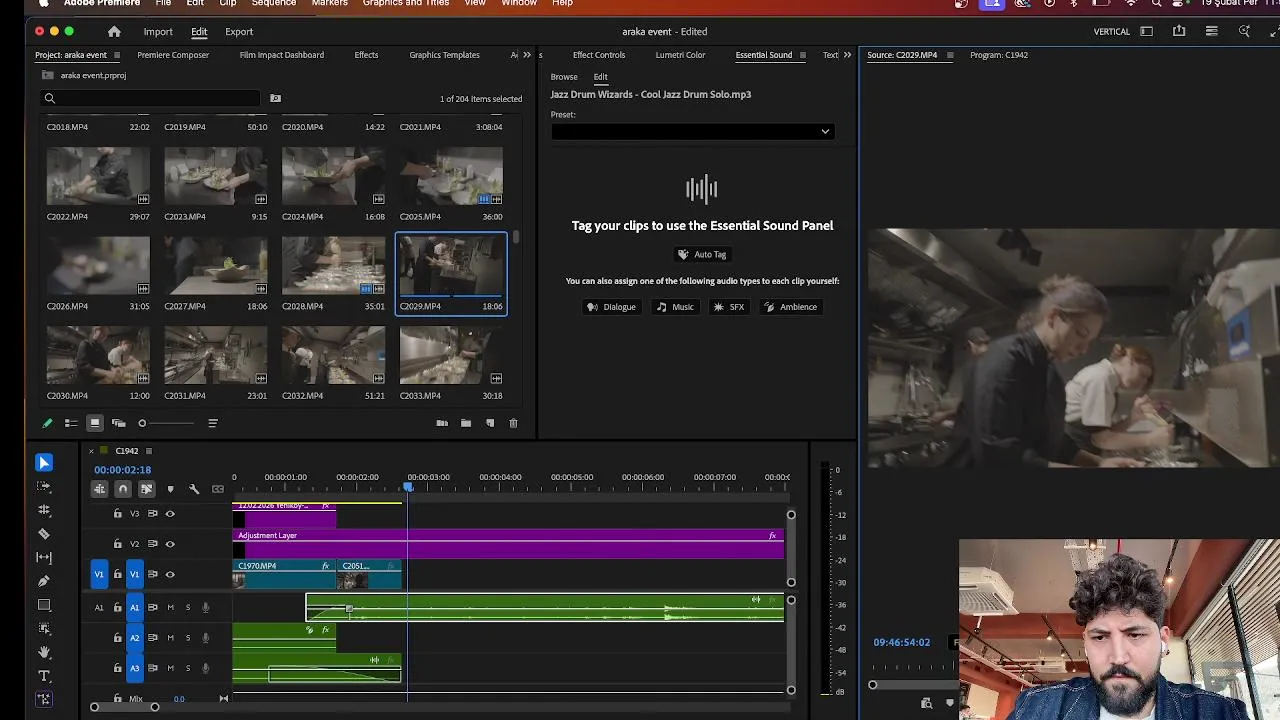Open the Essential Sound Preset dropdown
Image resolution: width=1280 pixels, height=720 pixels.
[x=691, y=131]
